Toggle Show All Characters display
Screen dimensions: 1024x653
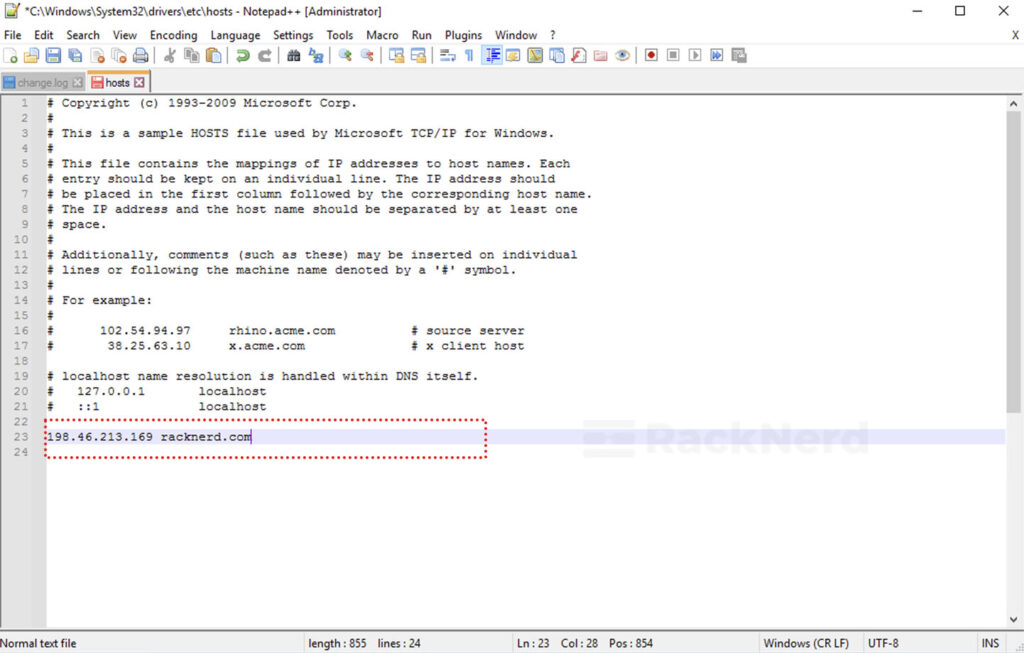coord(471,55)
